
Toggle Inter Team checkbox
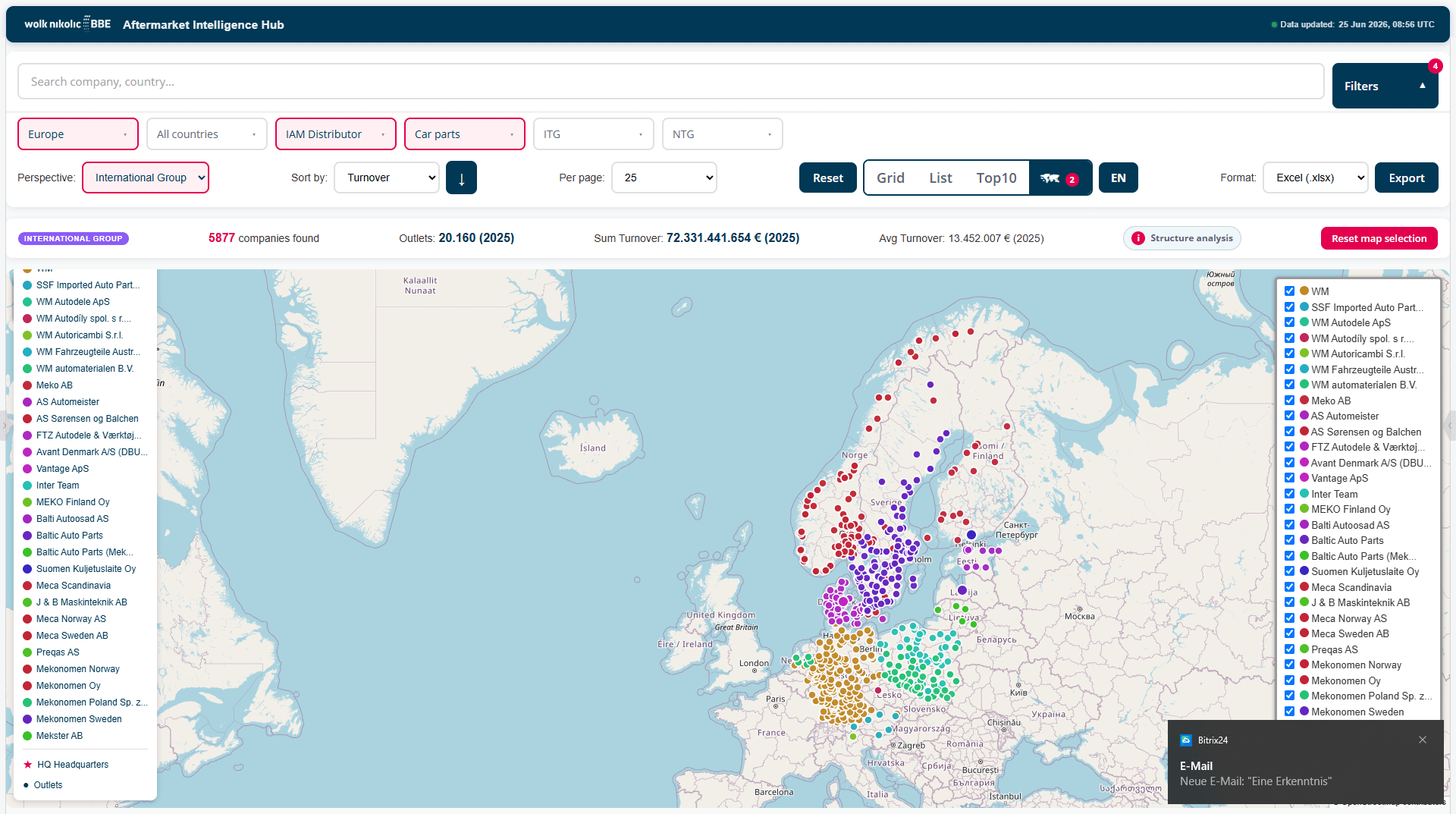pyautogui.click(x=1289, y=494)
